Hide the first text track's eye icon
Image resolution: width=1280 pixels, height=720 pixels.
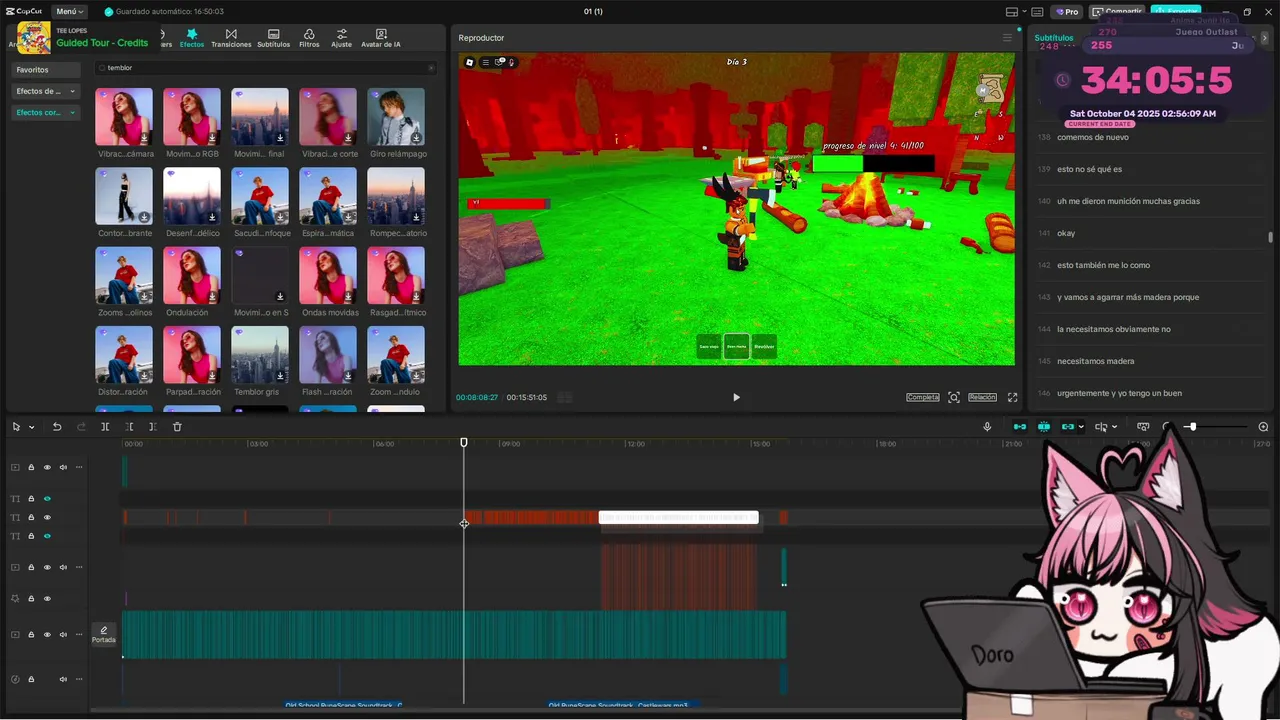pos(47,498)
